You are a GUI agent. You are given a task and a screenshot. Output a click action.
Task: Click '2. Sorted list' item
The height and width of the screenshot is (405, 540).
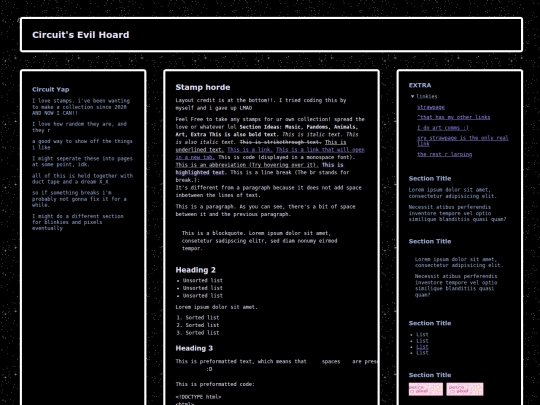tap(198, 325)
